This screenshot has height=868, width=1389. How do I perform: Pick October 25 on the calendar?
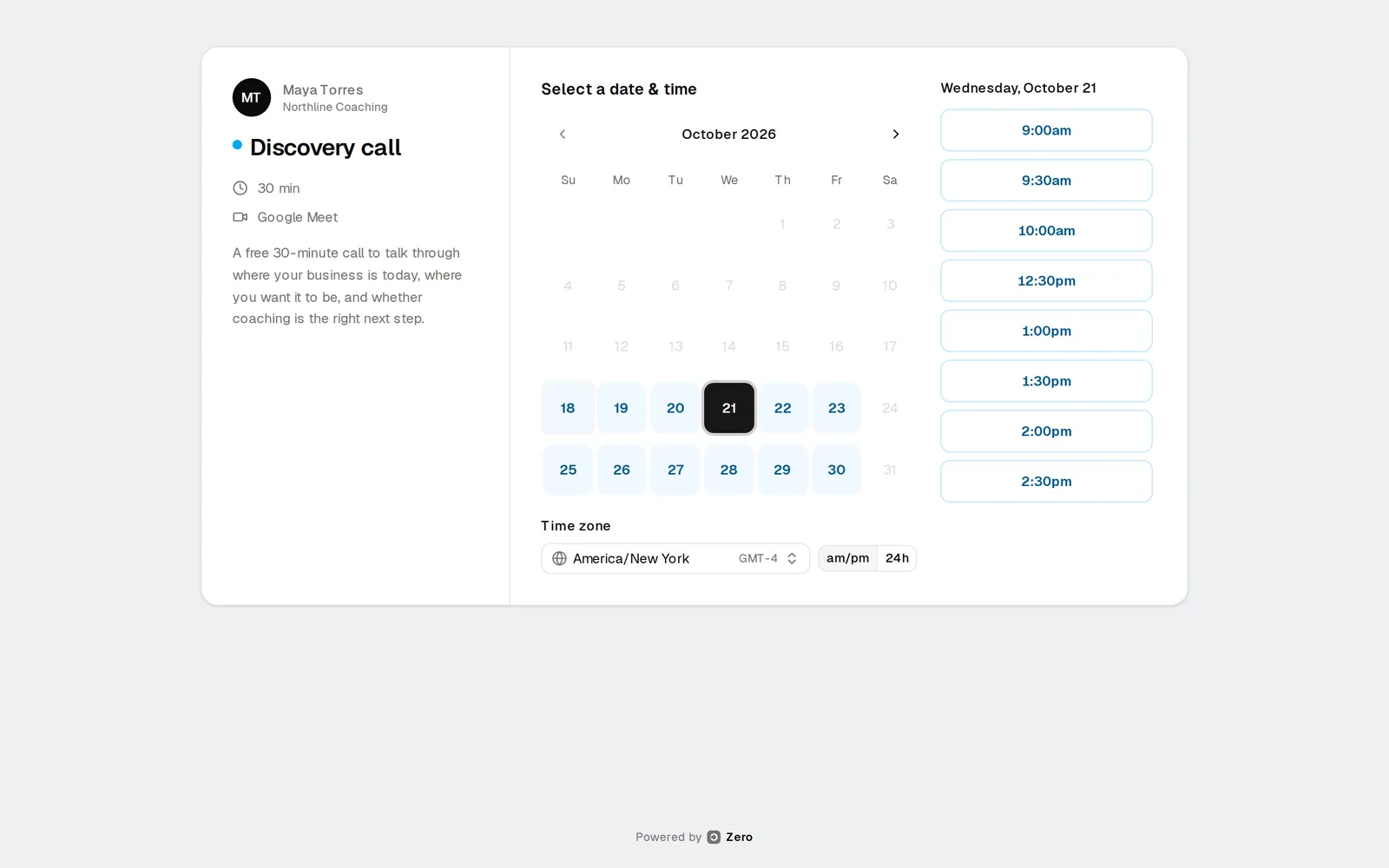click(568, 470)
